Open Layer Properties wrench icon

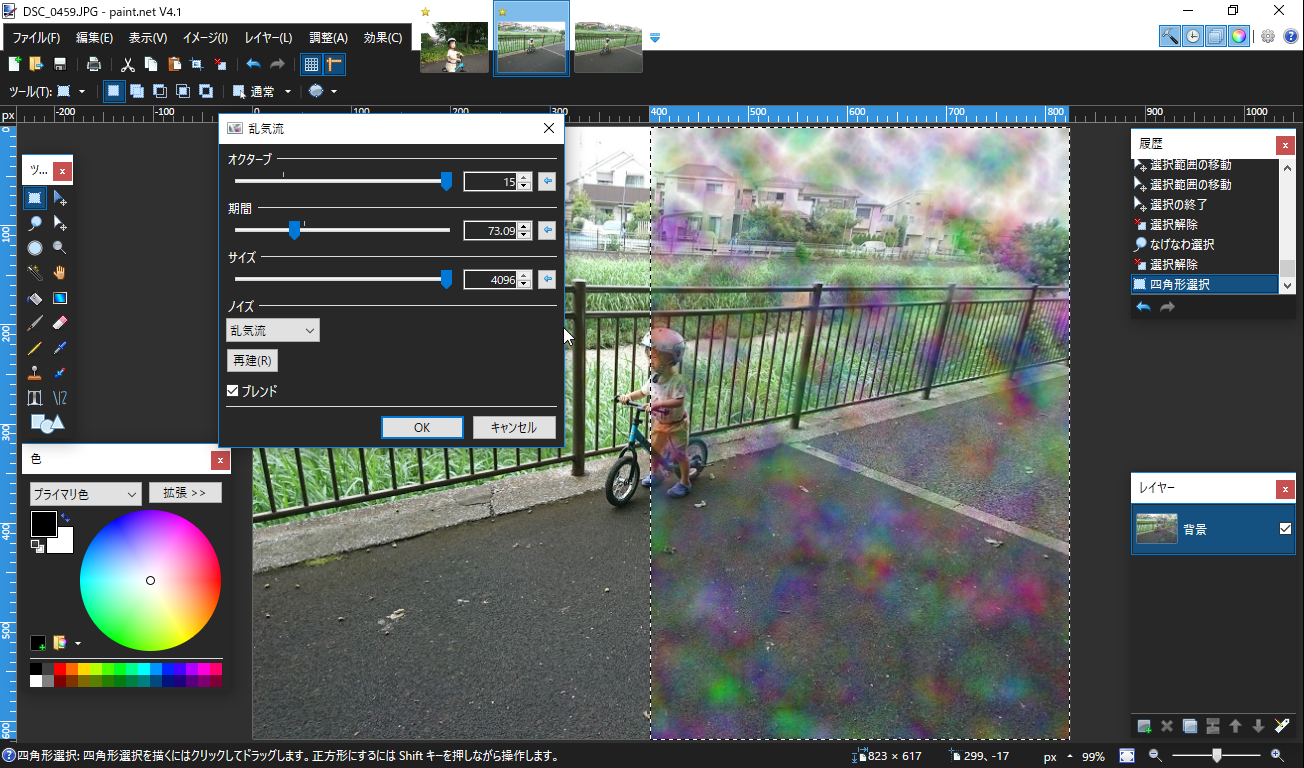(x=1282, y=726)
